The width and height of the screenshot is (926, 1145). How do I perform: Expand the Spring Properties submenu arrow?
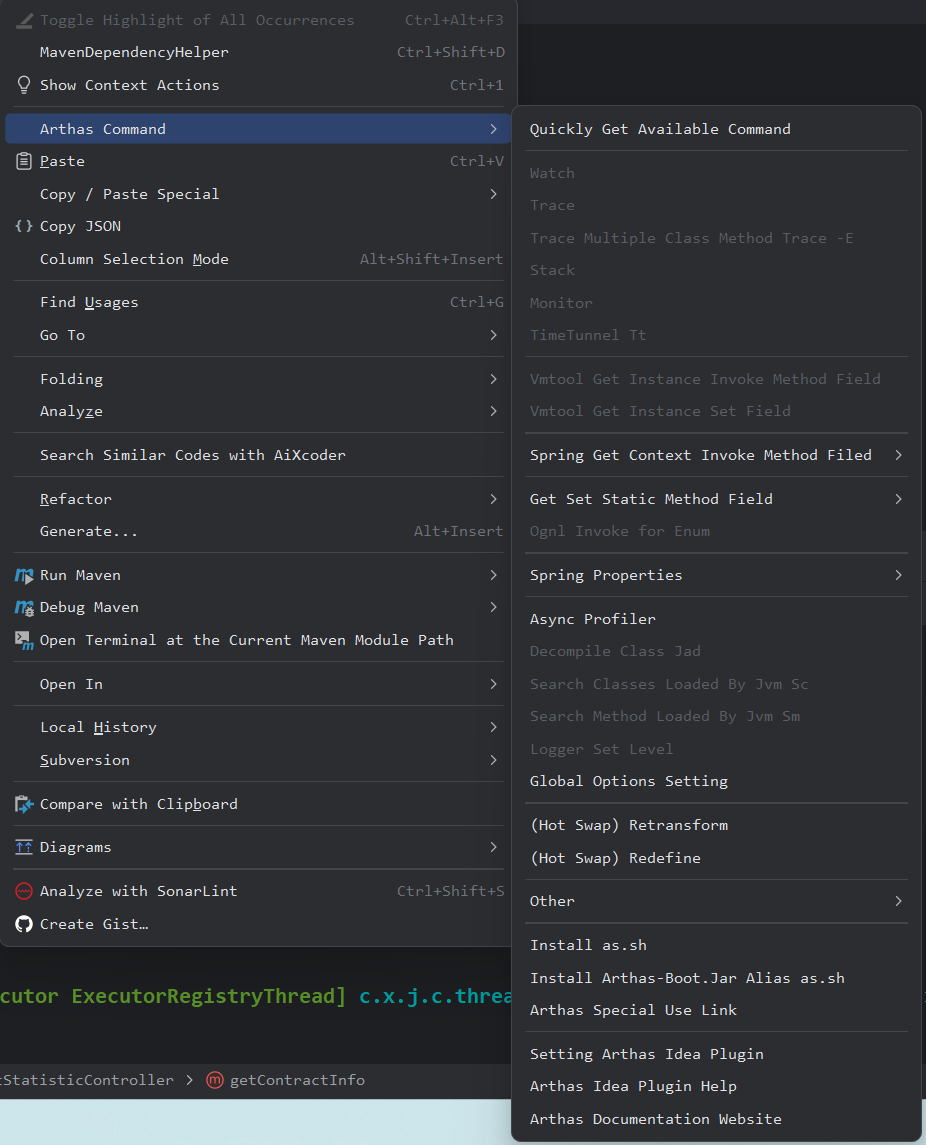pos(898,575)
